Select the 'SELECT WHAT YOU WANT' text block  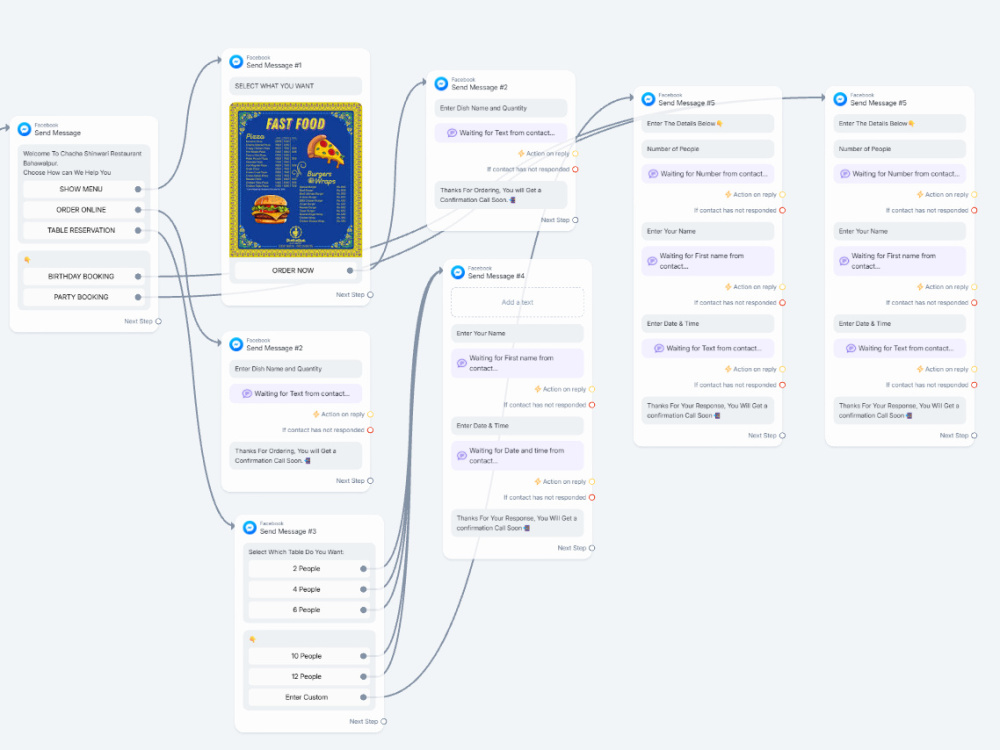[x=295, y=86]
